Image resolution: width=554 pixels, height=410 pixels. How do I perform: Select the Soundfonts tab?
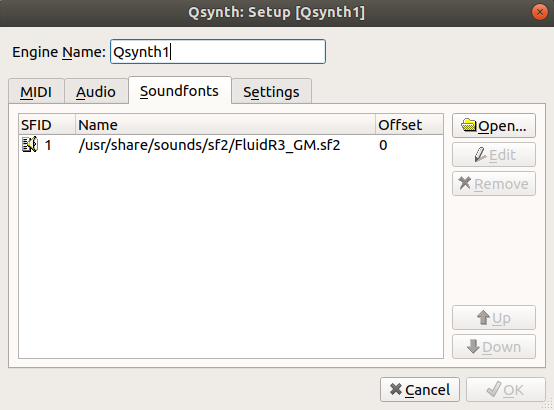[x=179, y=91]
